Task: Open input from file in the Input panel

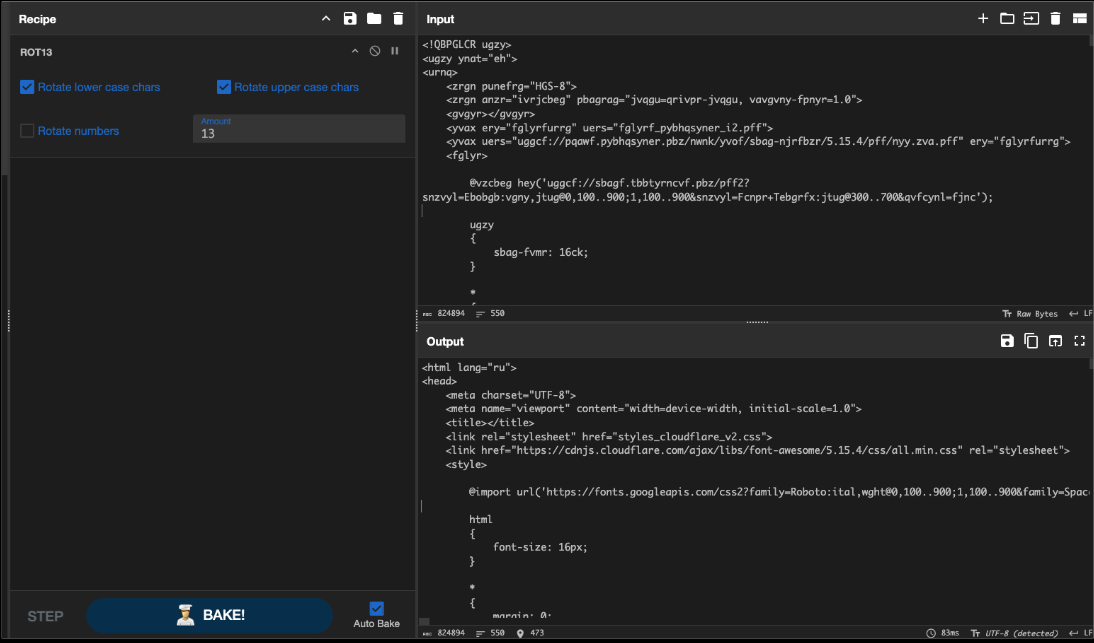Action: point(1007,18)
